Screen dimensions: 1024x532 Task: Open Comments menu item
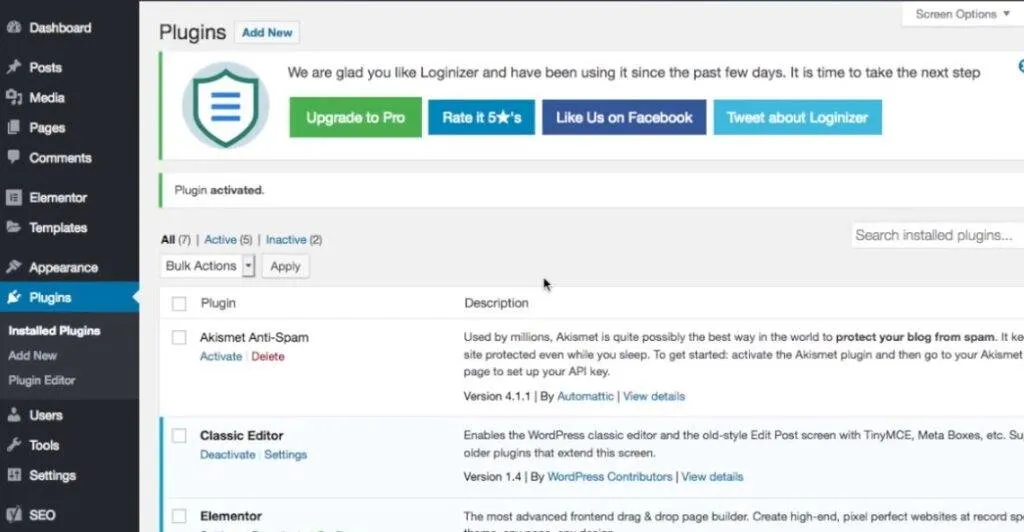point(60,157)
